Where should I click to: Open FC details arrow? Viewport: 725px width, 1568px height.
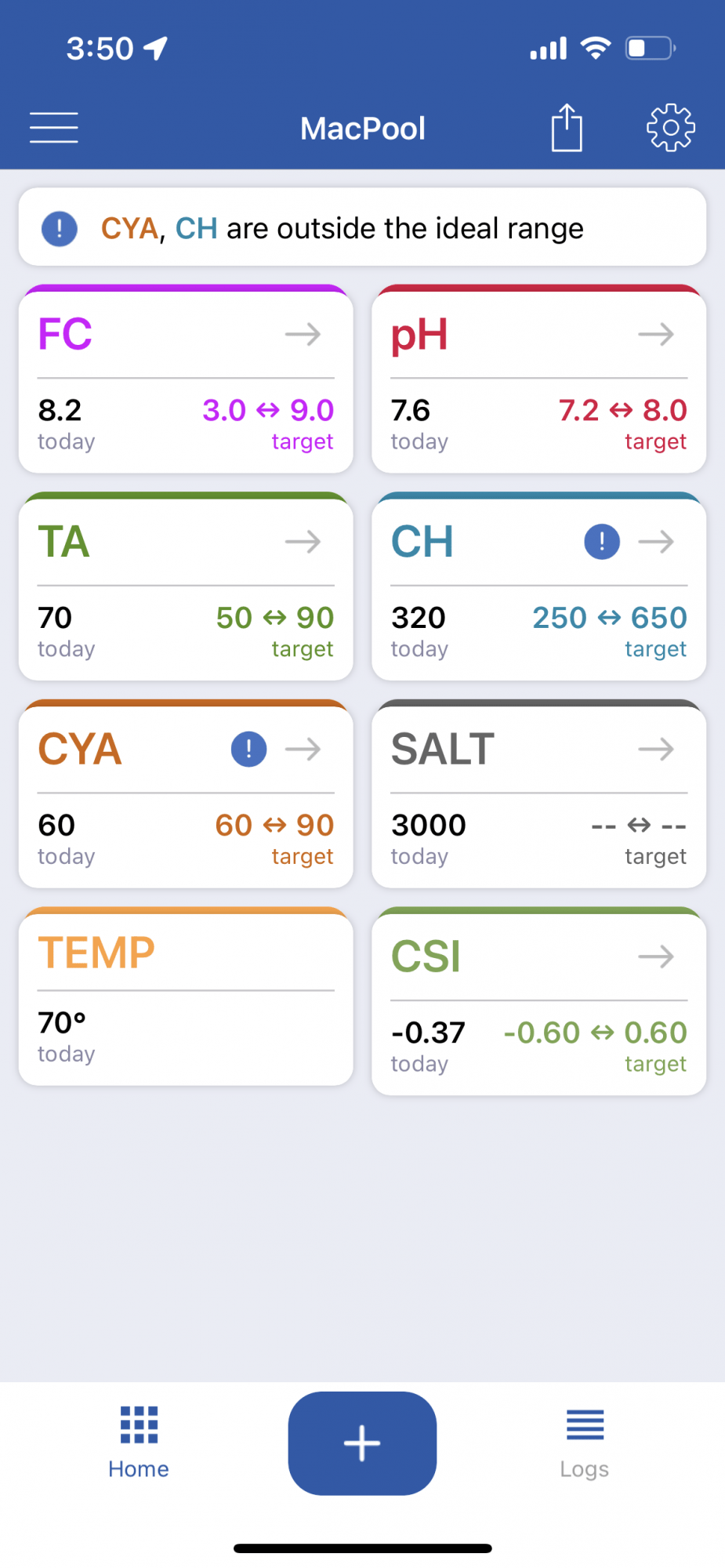point(303,335)
